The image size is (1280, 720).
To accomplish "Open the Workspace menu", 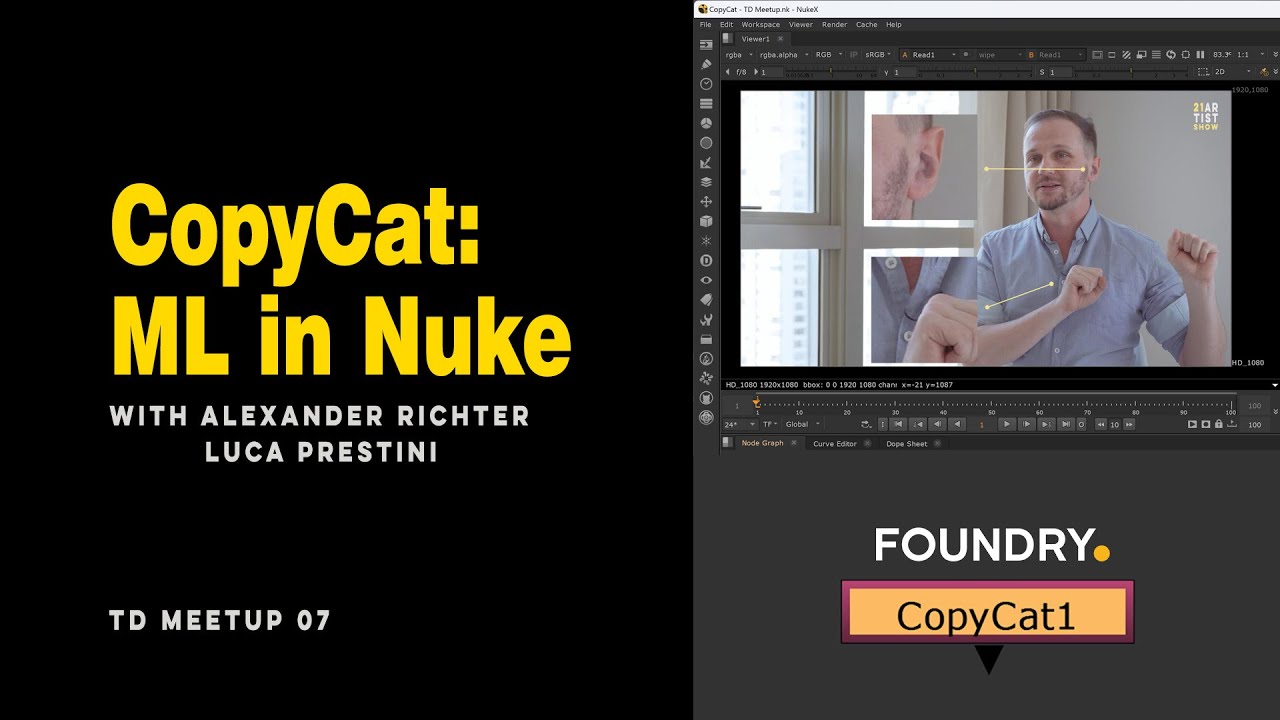I will click(x=761, y=24).
